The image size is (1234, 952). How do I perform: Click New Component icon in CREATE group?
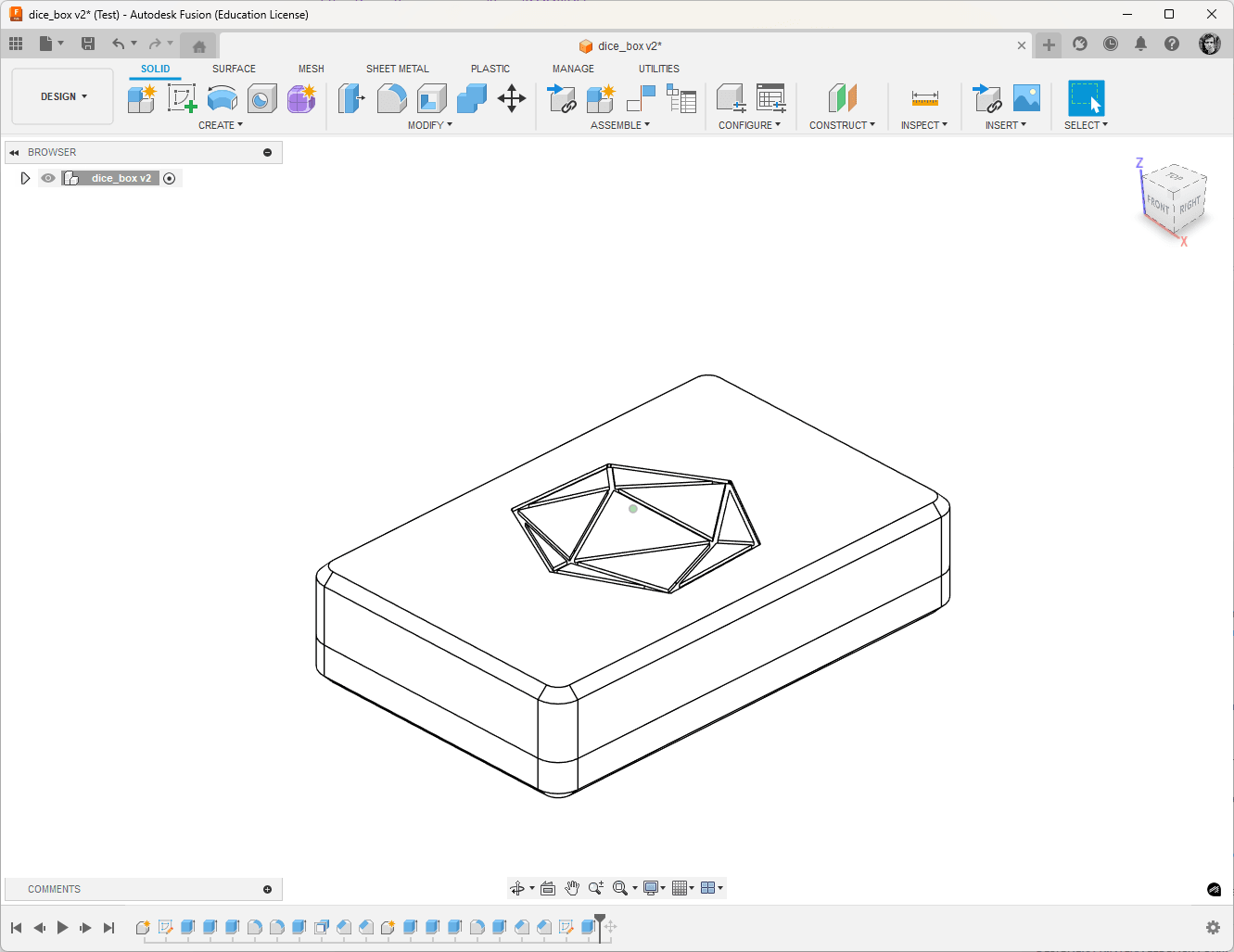click(142, 98)
